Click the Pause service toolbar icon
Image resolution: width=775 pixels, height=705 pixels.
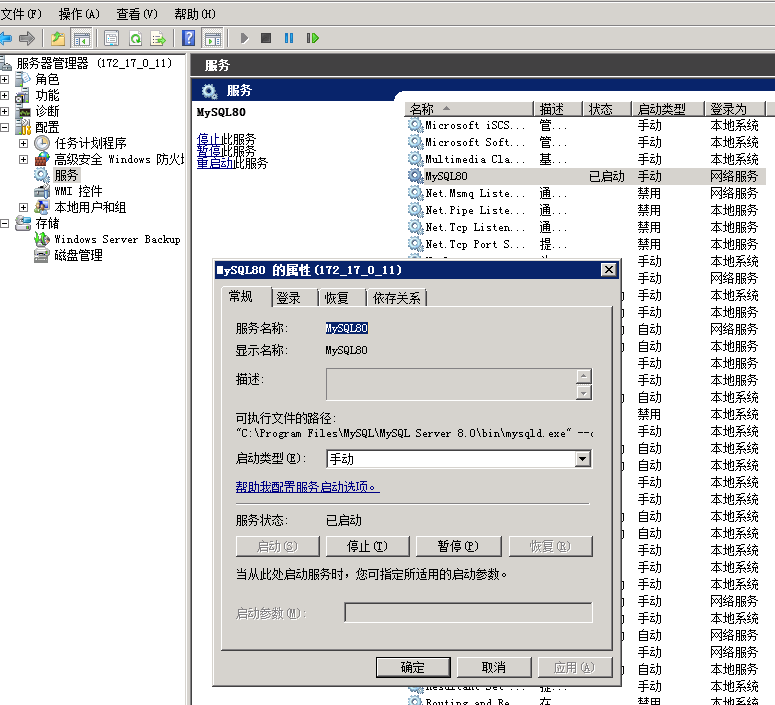point(289,38)
